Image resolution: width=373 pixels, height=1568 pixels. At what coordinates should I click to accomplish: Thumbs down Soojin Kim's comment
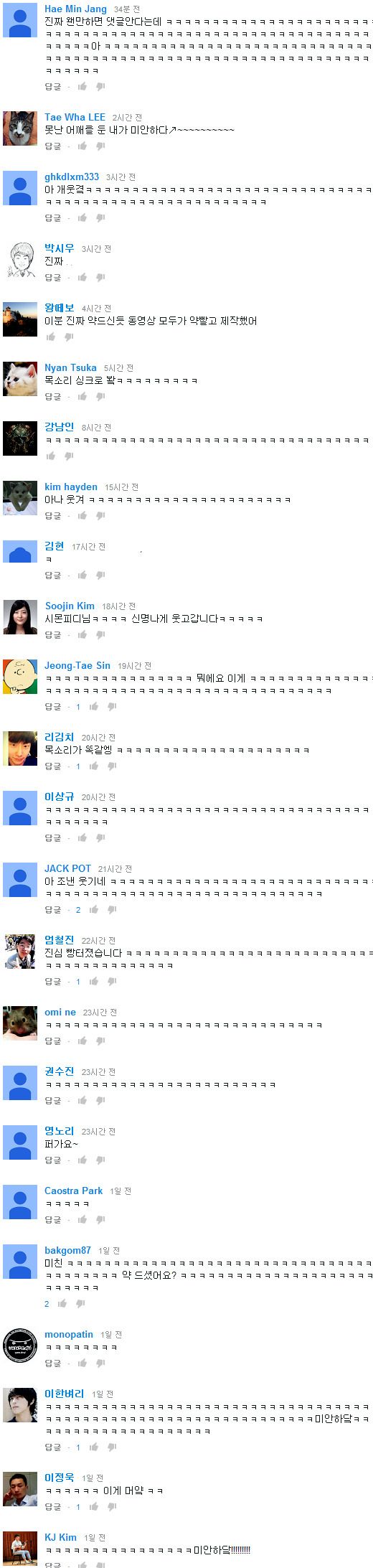point(100,634)
